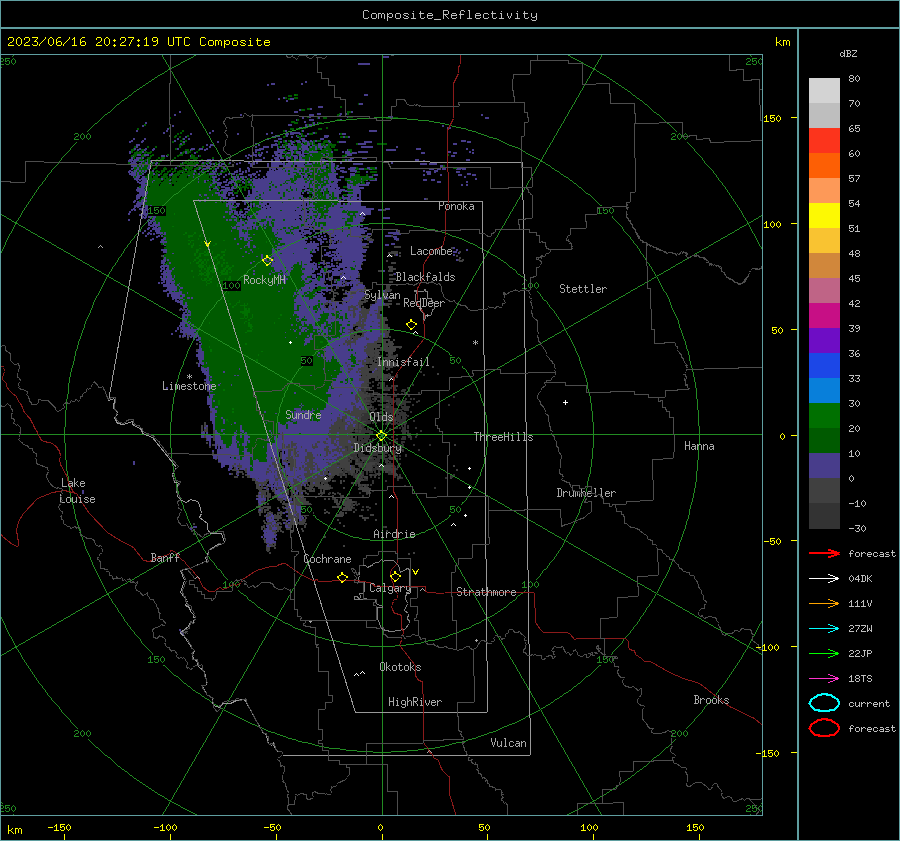
Task: Click the HighRiver town label
Action: coord(415,702)
